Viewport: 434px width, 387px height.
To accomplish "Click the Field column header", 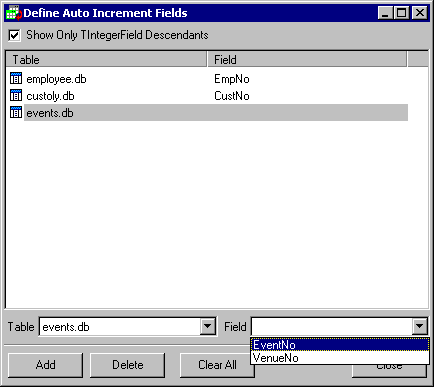I will 307,60.
